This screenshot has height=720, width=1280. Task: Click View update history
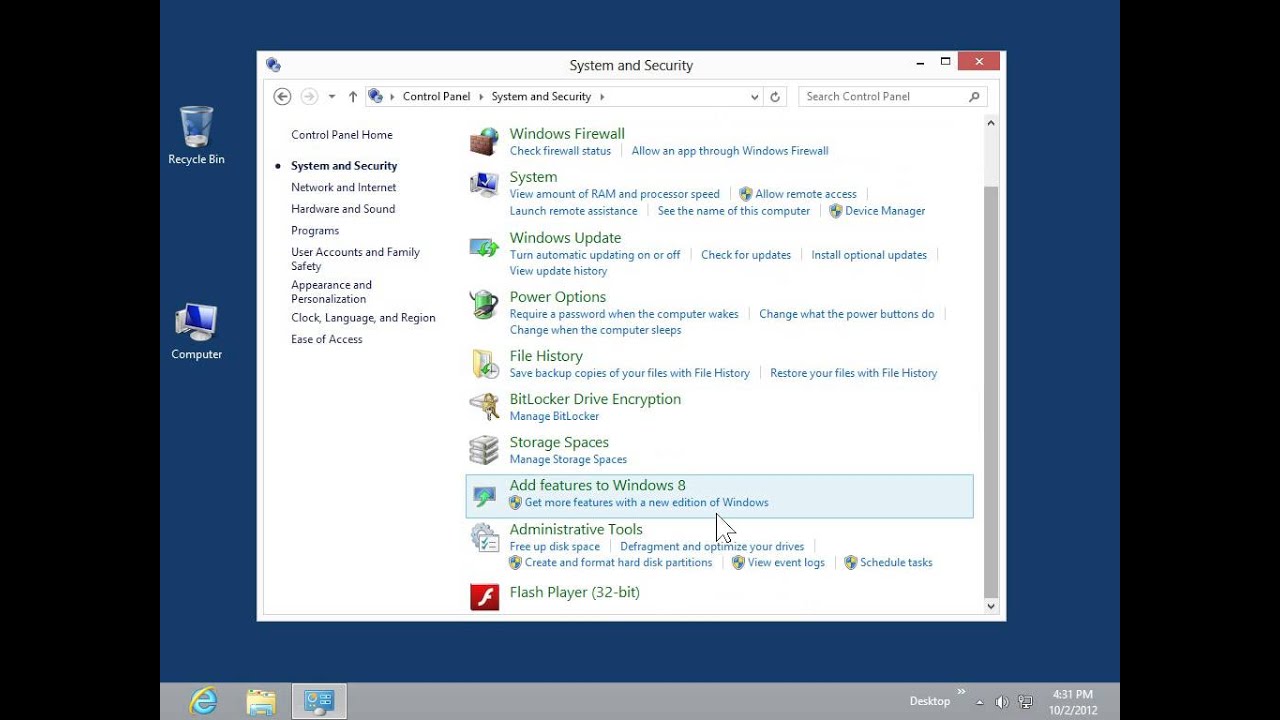tap(558, 271)
